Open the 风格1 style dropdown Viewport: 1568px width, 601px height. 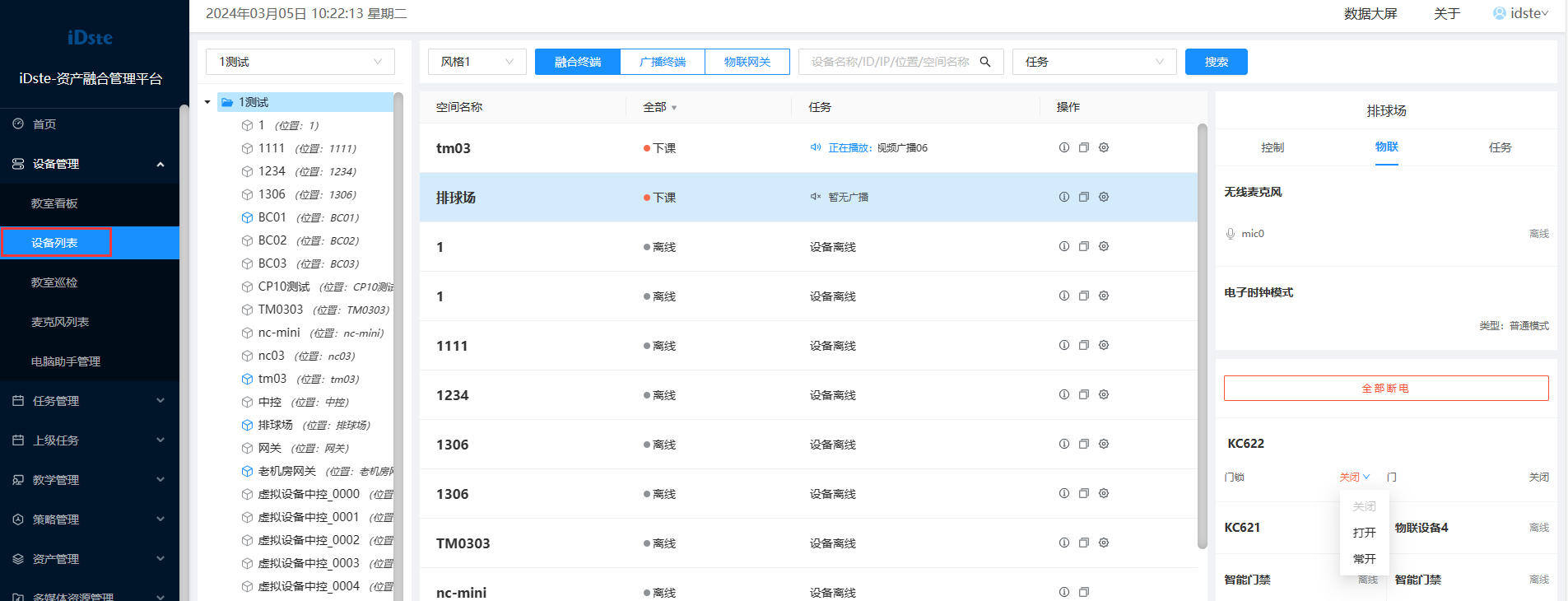click(x=477, y=62)
